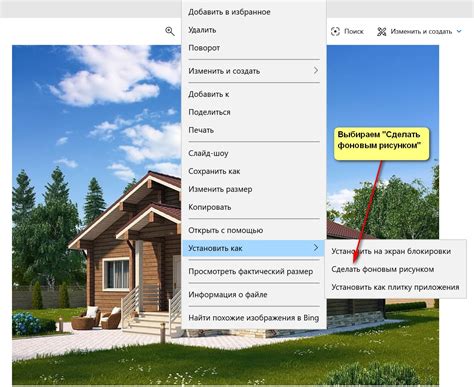The height and width of the screenshot is (387, 474).
Task: Expand the Изменить и создать toolbar chevron
Action: 459,31
